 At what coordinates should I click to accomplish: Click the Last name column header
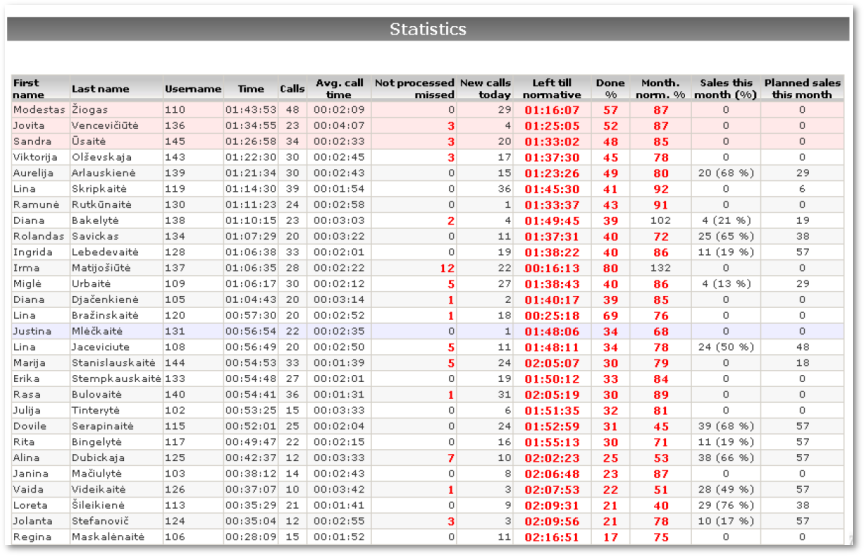tap(100, 89)
